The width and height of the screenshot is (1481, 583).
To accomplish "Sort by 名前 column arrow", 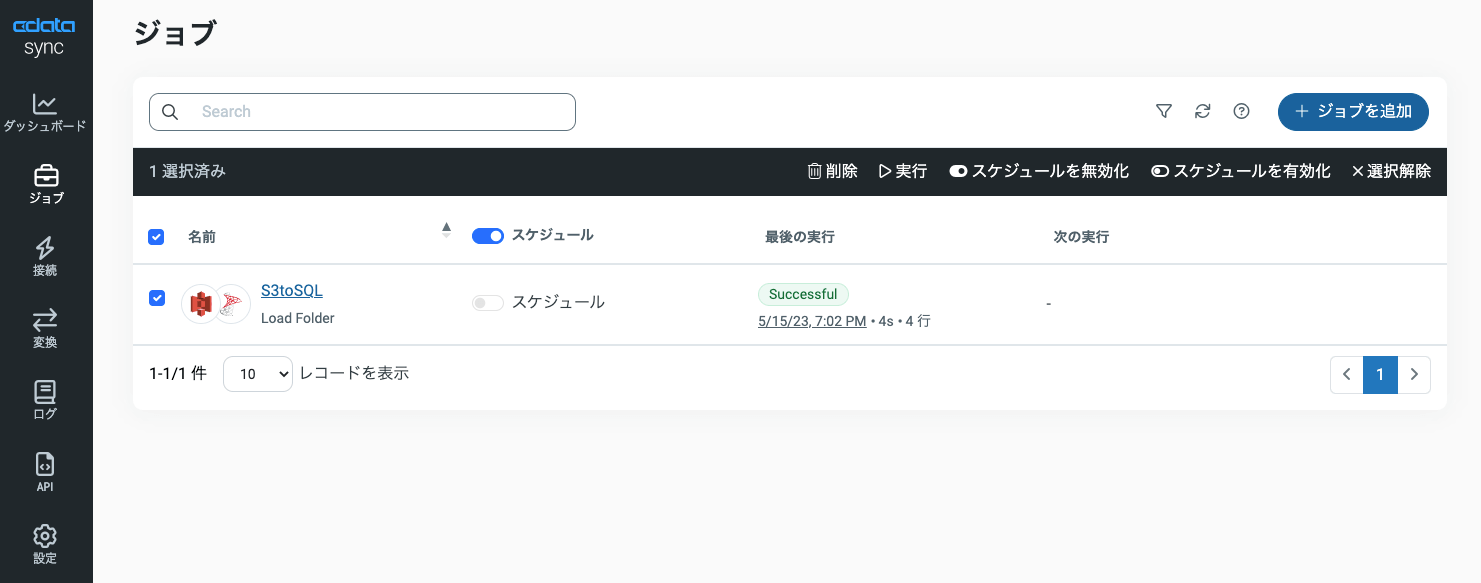I will point(447,230).
